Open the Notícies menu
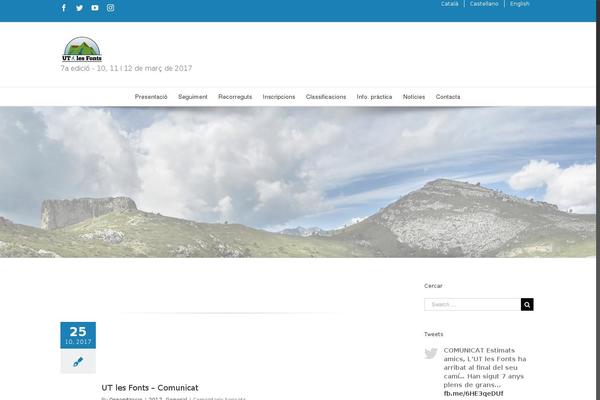Viewport: 600px width, 400px height. coord(414,97)
